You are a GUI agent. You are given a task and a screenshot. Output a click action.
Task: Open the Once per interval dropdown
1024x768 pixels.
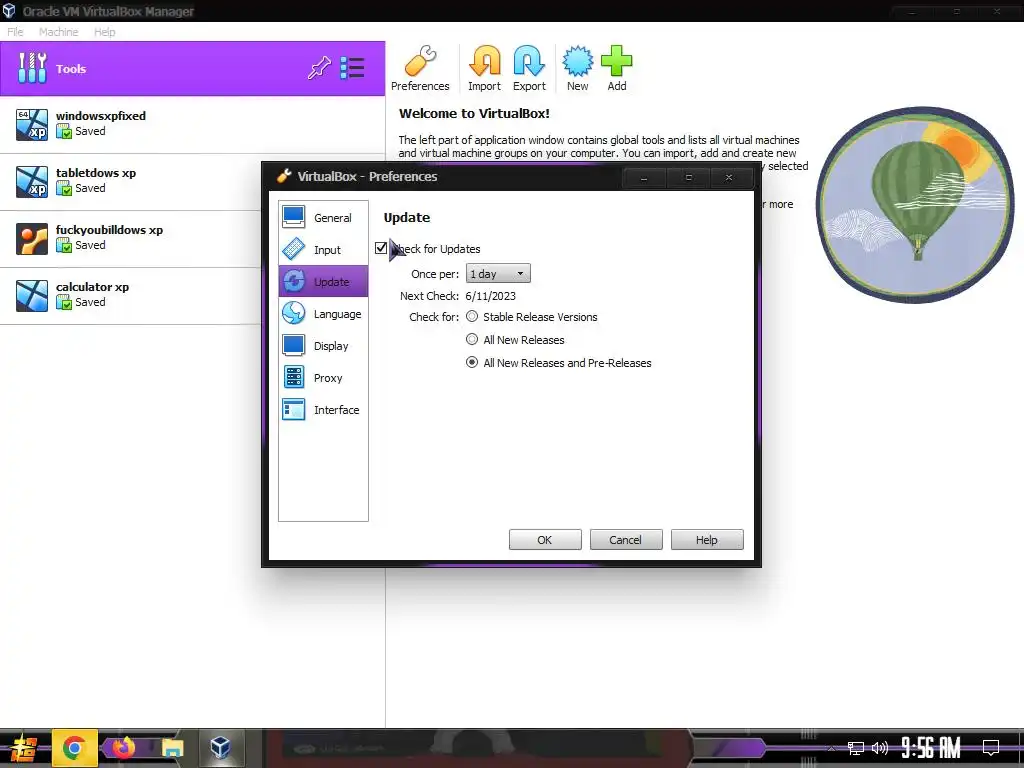[498, 274]
